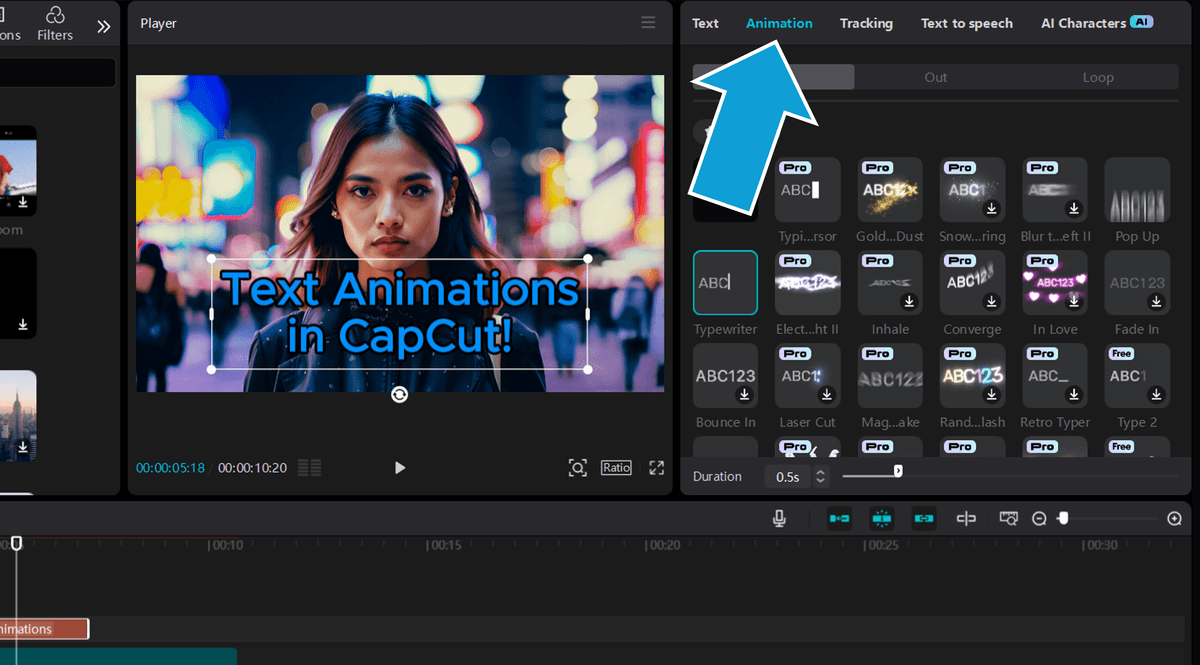Play the preview video
This screenshot has height=665, width=1200.
click(x=400, y=467)
